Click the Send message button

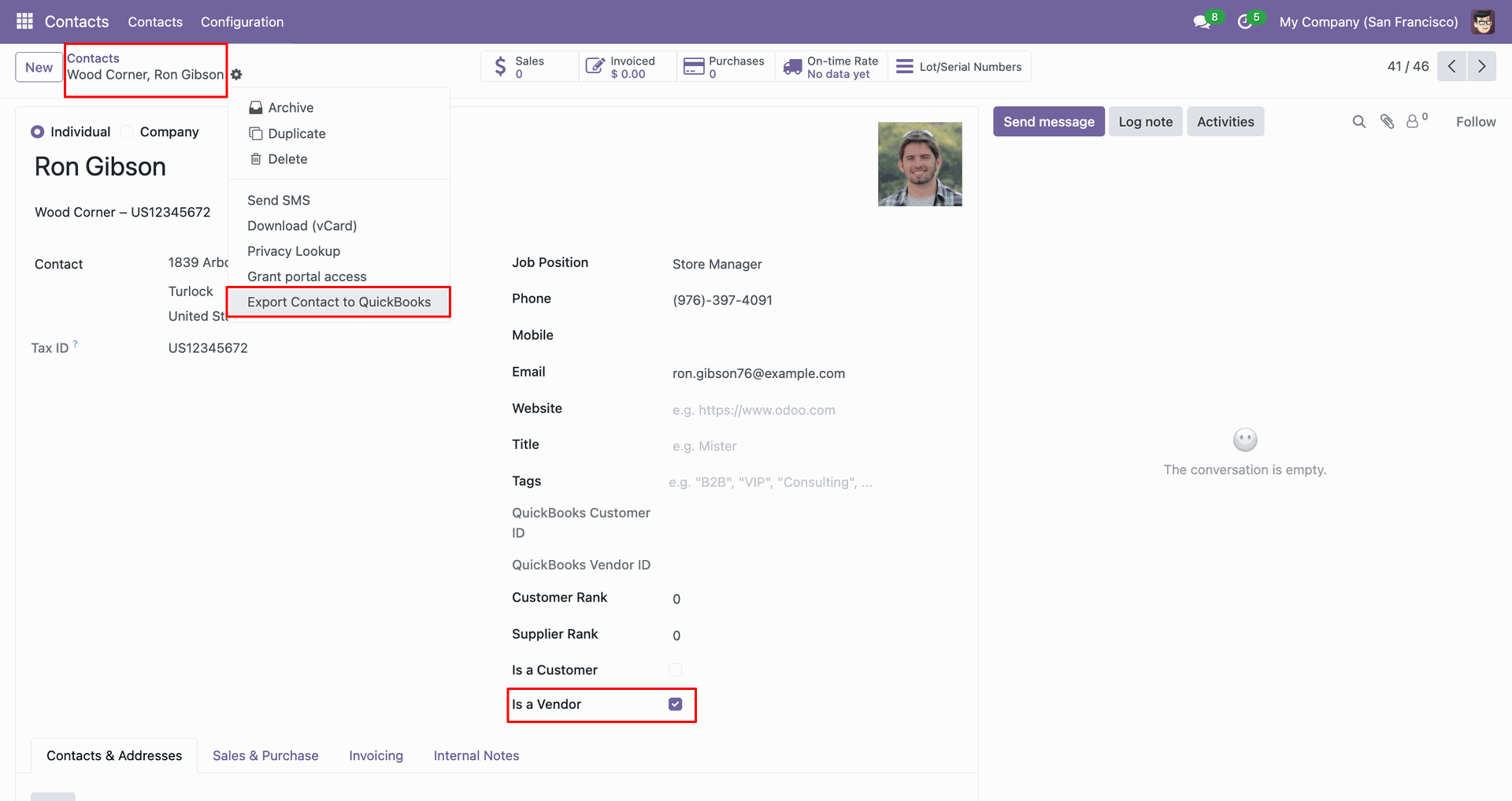coord(1048,121)
